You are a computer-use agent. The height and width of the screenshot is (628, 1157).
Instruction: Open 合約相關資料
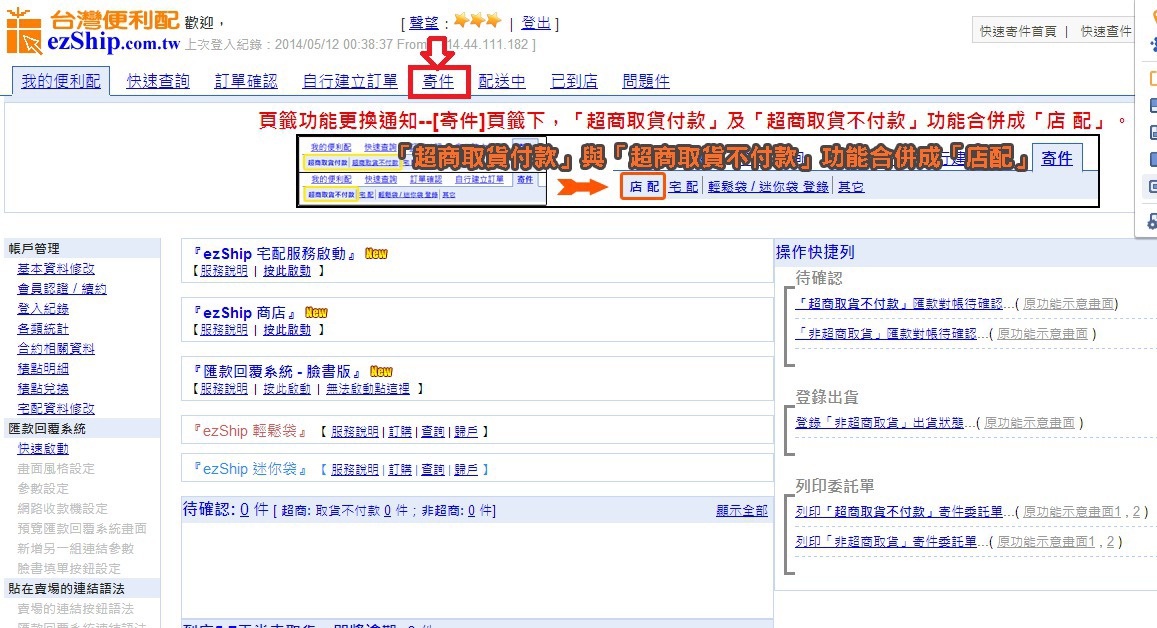(x=56, y=348)
